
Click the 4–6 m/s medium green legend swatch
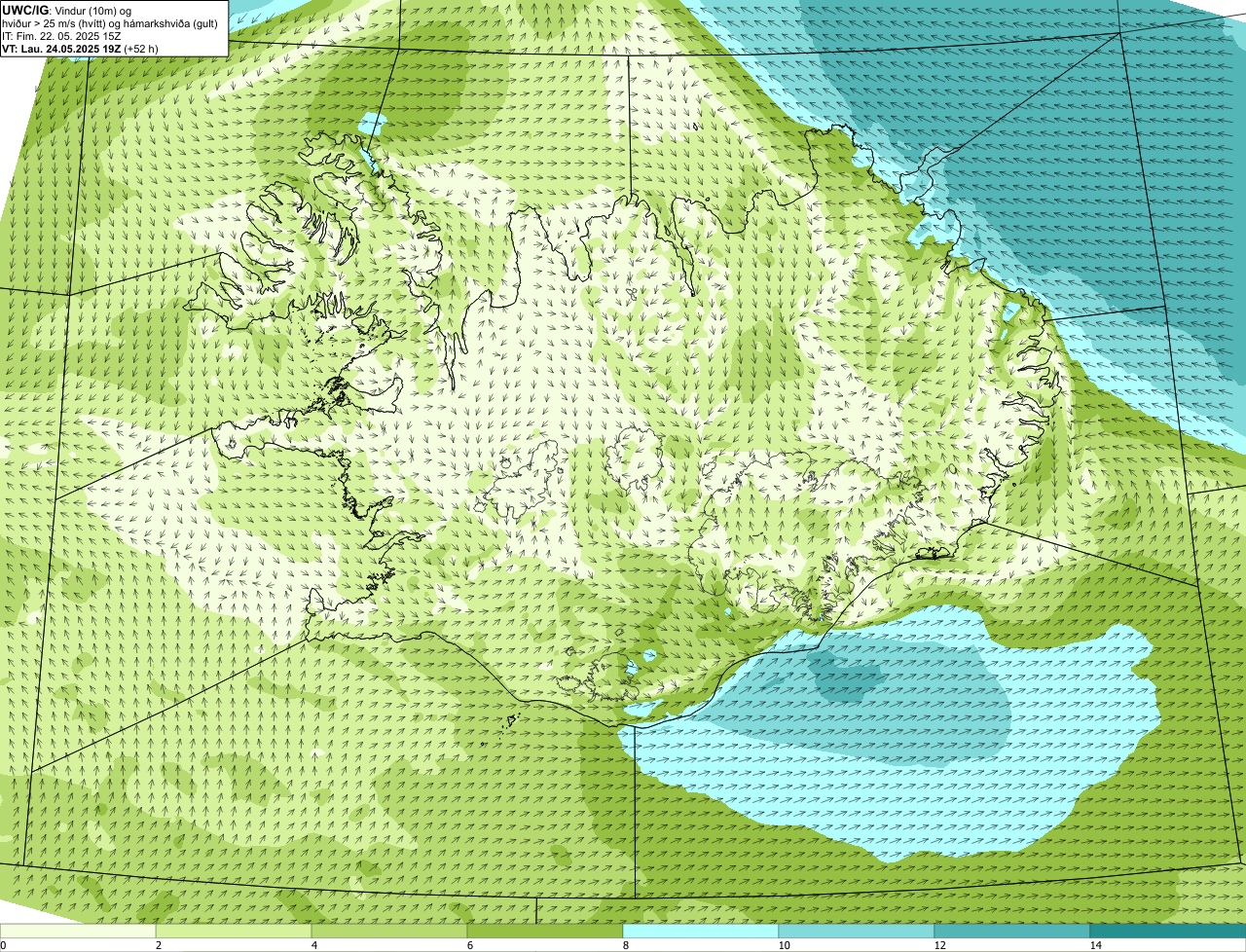[389, 932]
